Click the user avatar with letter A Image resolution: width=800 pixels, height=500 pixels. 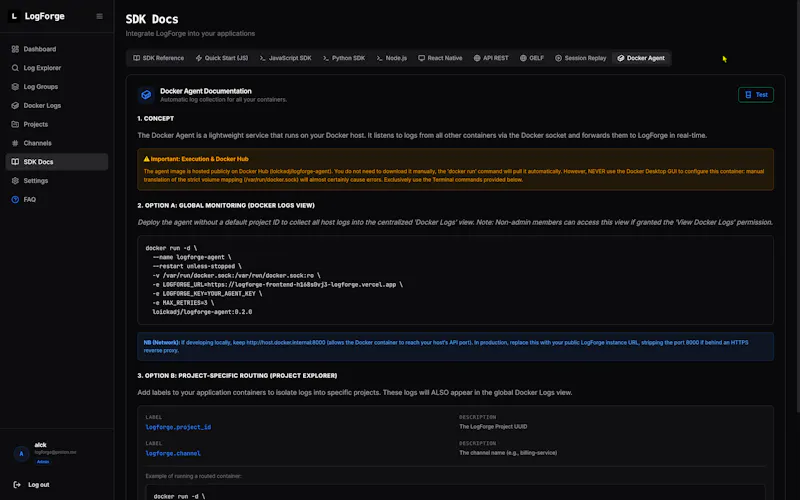pos(21,453)
